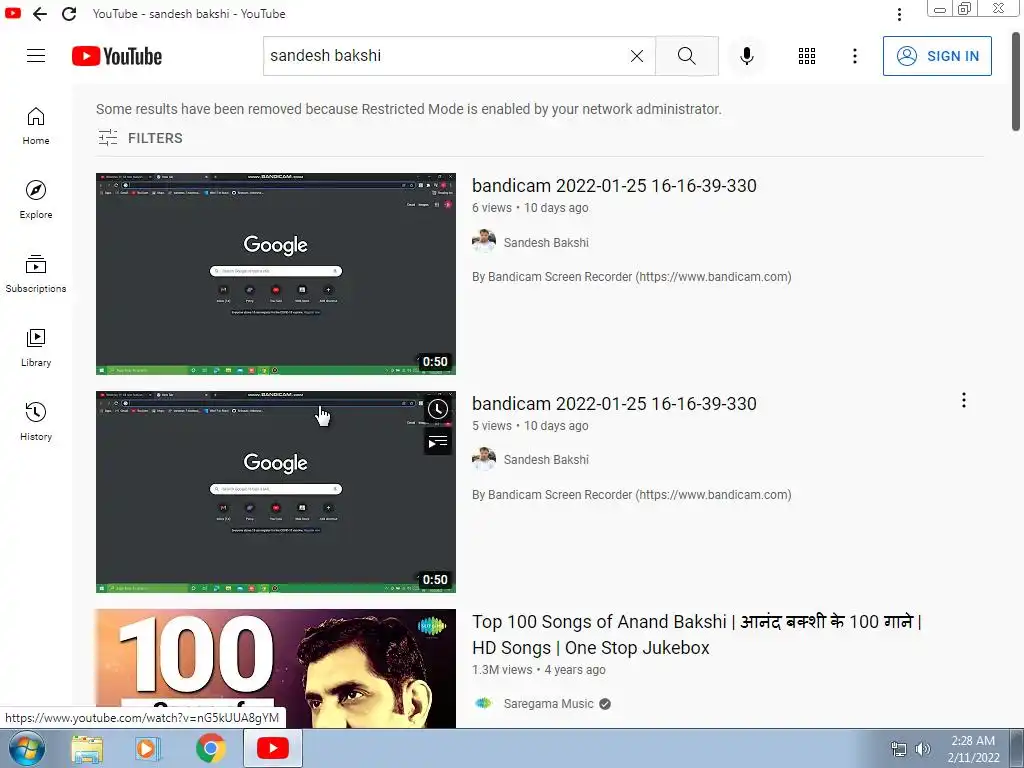This screenshot has height=768, width=1024.
Task: Open Sandesh Bakshi channel on second result
Action: 546,460
